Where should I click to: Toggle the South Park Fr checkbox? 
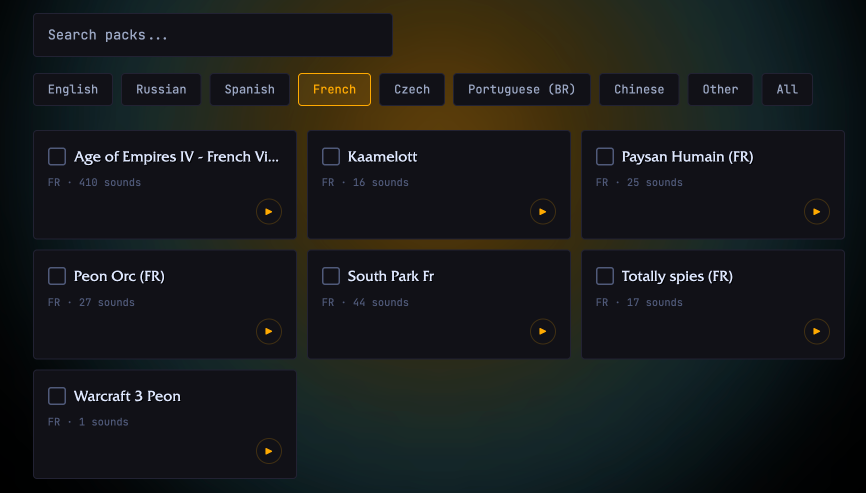[x=331, y=276]
